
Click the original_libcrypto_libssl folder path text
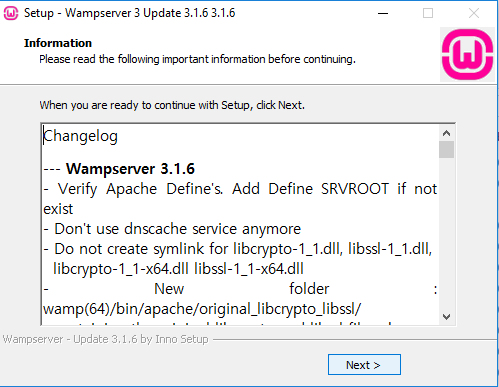(x=202, y=309)
